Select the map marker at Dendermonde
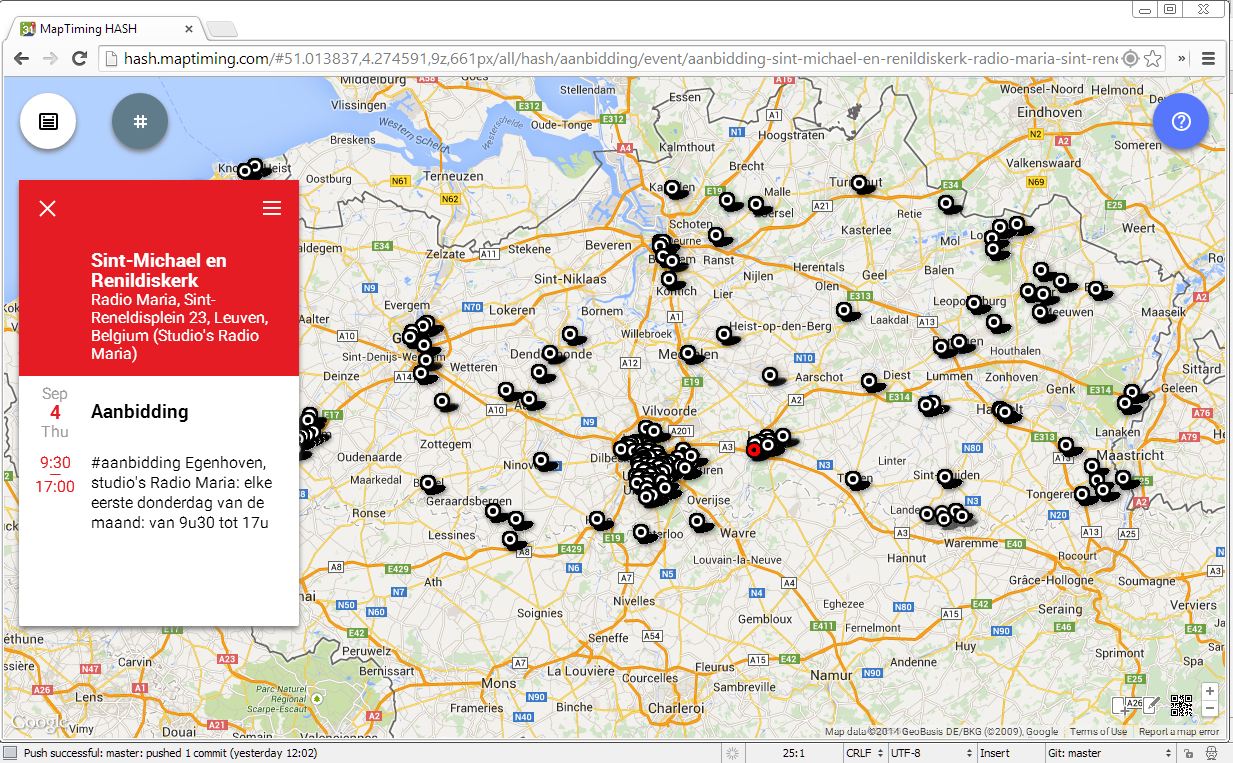 550,353
